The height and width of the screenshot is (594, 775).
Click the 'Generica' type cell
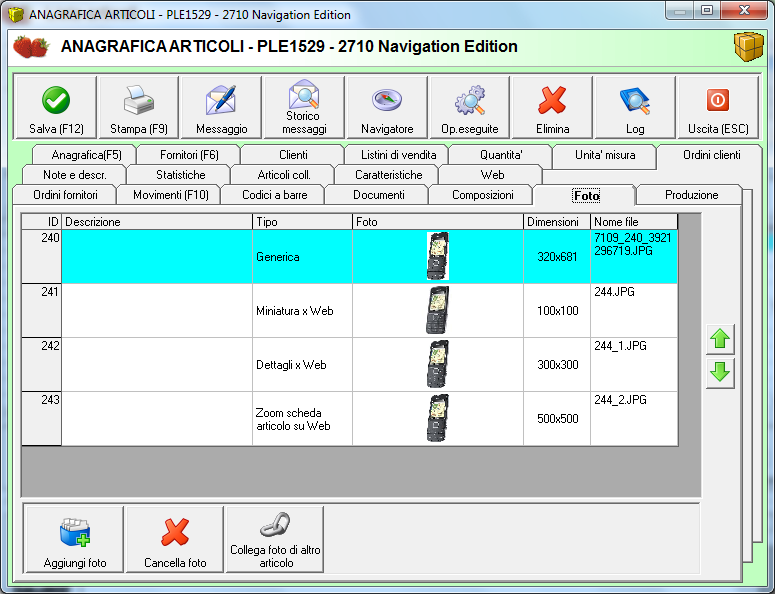(302, 256)
